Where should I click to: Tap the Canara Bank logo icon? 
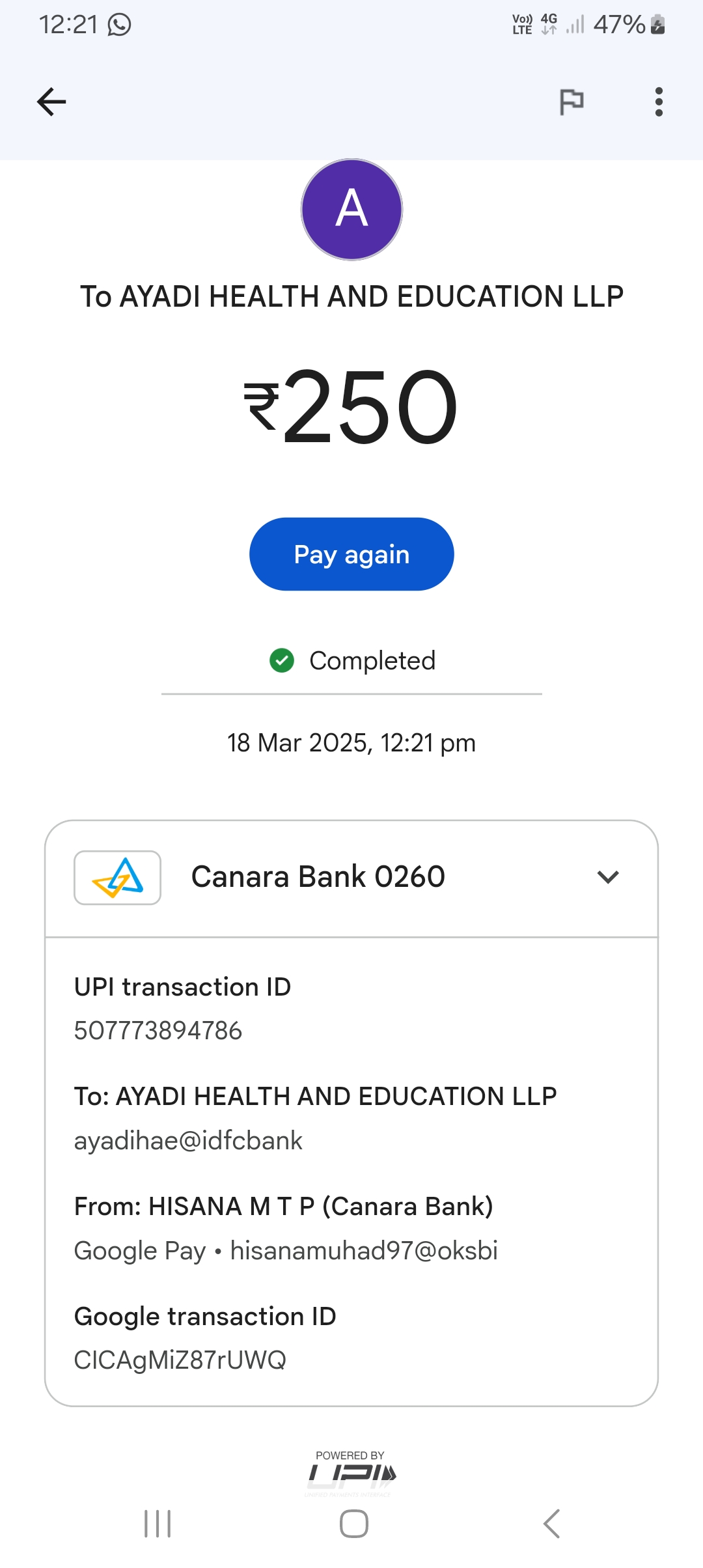click(x=118, y=878)
